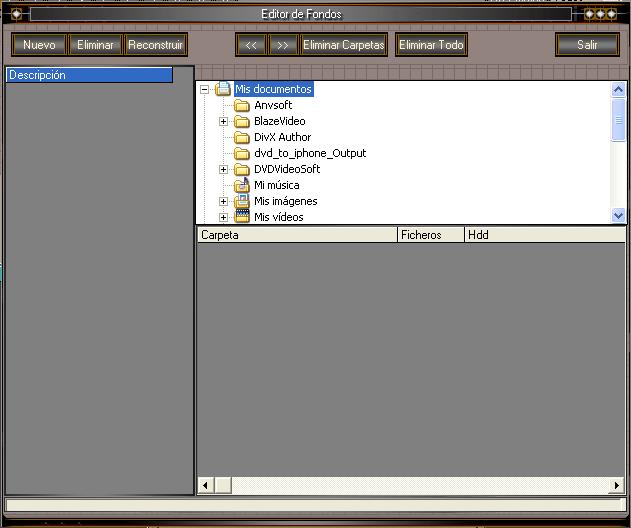
Task: Click the title bar diamond icon at left
Action: pos(16,14)
